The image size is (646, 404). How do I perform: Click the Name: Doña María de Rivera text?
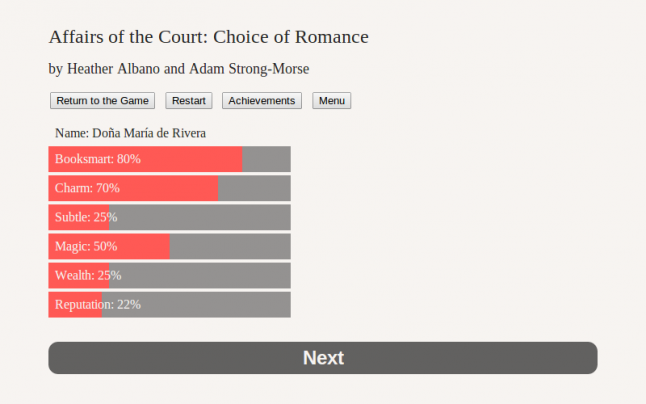131,132
